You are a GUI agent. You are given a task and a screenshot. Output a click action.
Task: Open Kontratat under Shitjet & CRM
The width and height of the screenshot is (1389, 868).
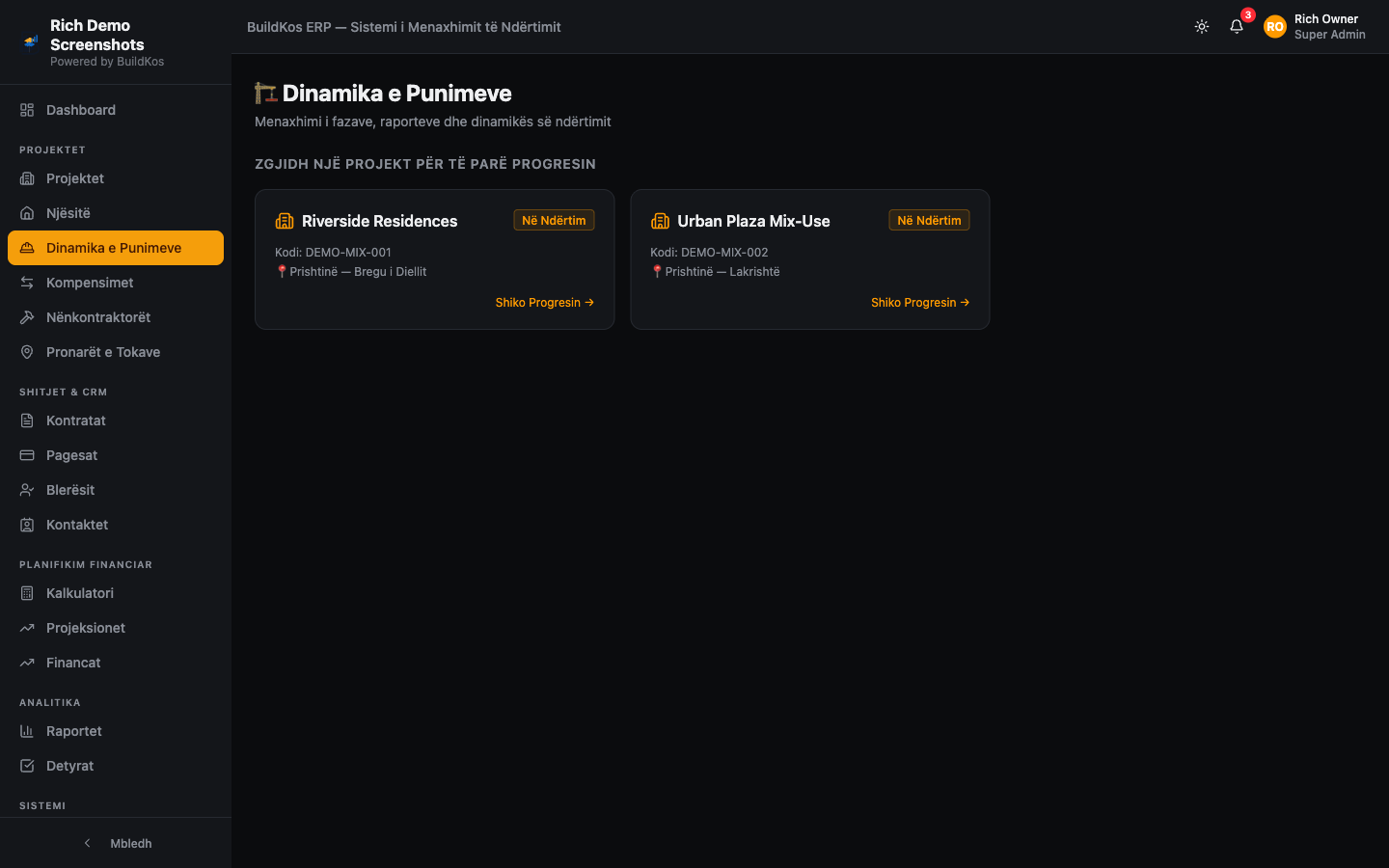[x=116, y=420]
